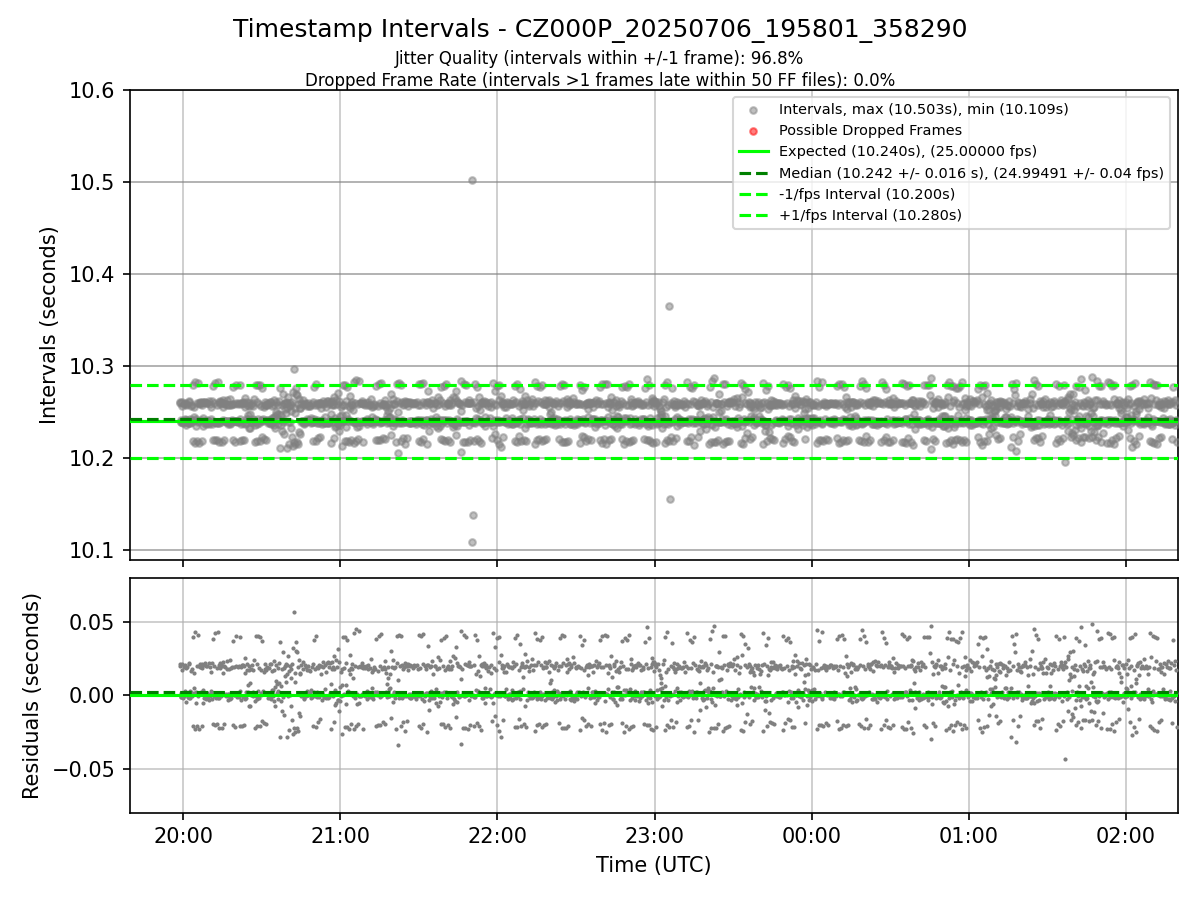
Task: Click the legend entry '+1/fps Interval (10.280s)'
Action: pos(870,215)
